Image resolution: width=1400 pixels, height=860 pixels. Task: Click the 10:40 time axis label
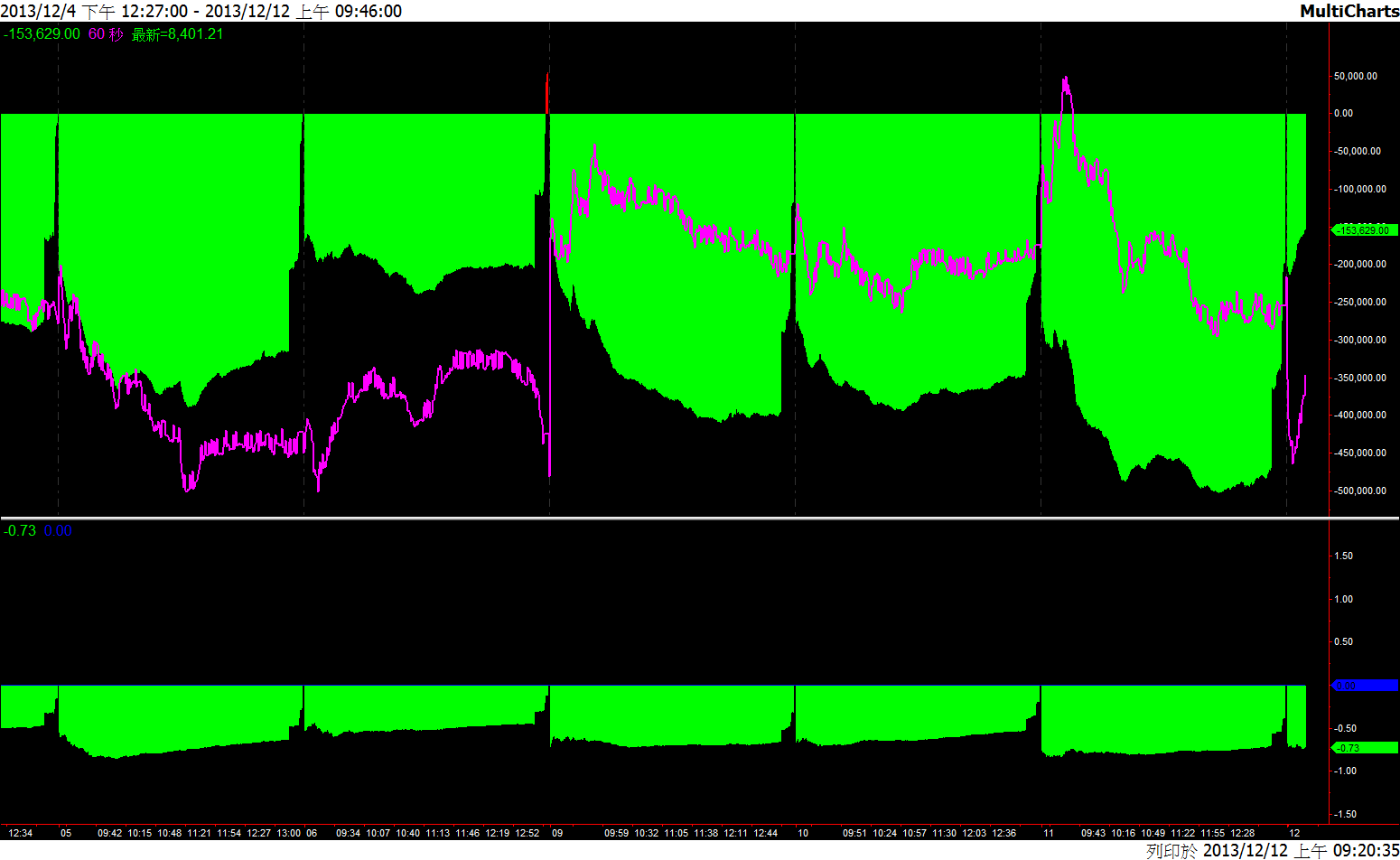pyautogui.click(x=408, y=833)
